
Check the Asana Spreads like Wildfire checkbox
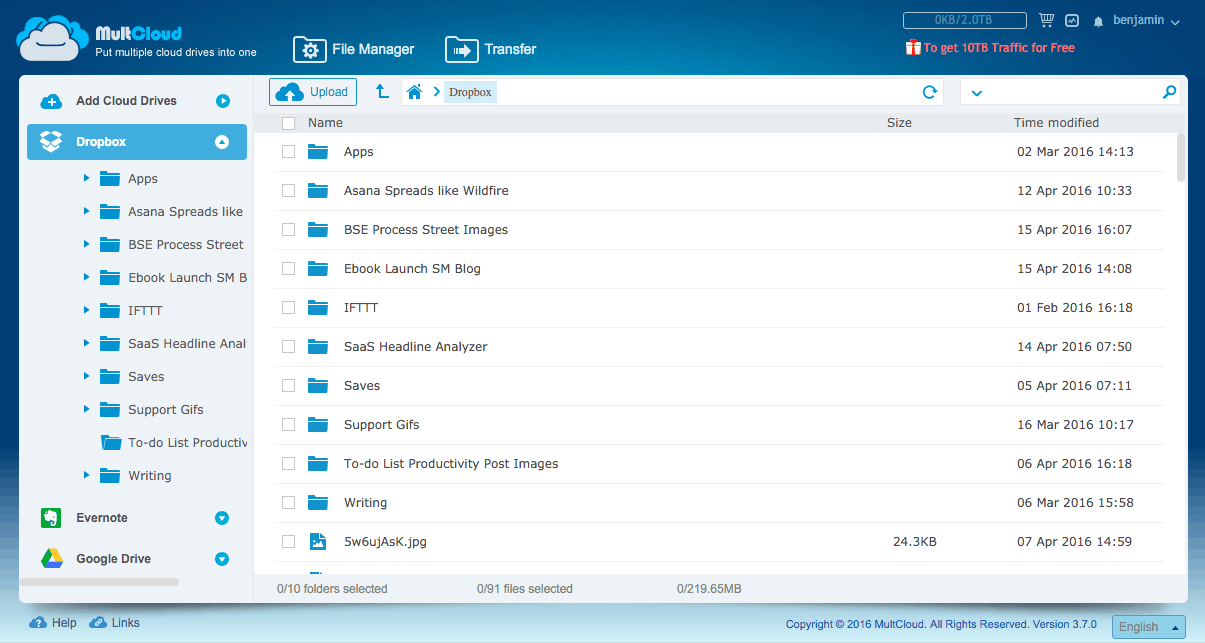(288, 191)
